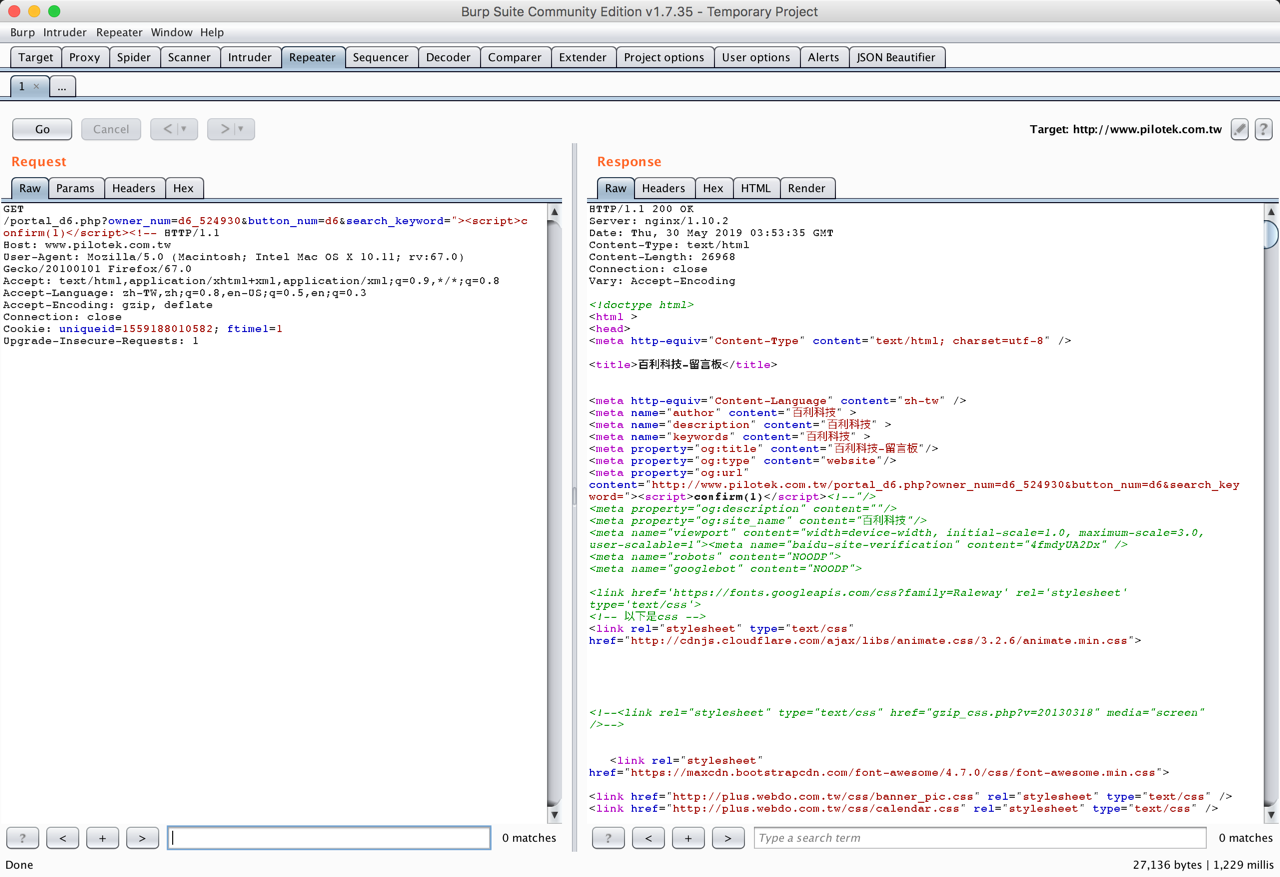Open search settings help in the Request pane
1280x877 pixels.
(x=23, y=838)
